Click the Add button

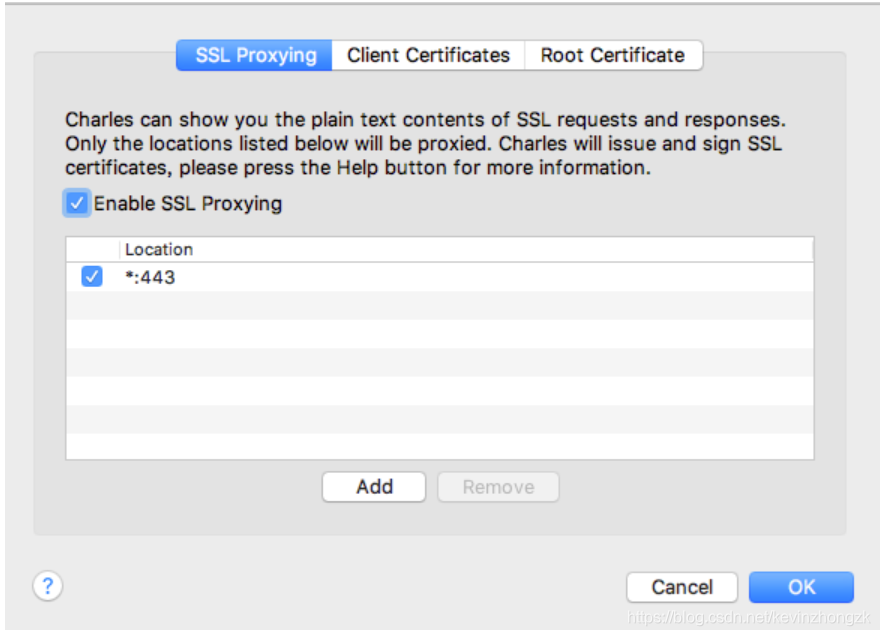(x=374, y=487)
